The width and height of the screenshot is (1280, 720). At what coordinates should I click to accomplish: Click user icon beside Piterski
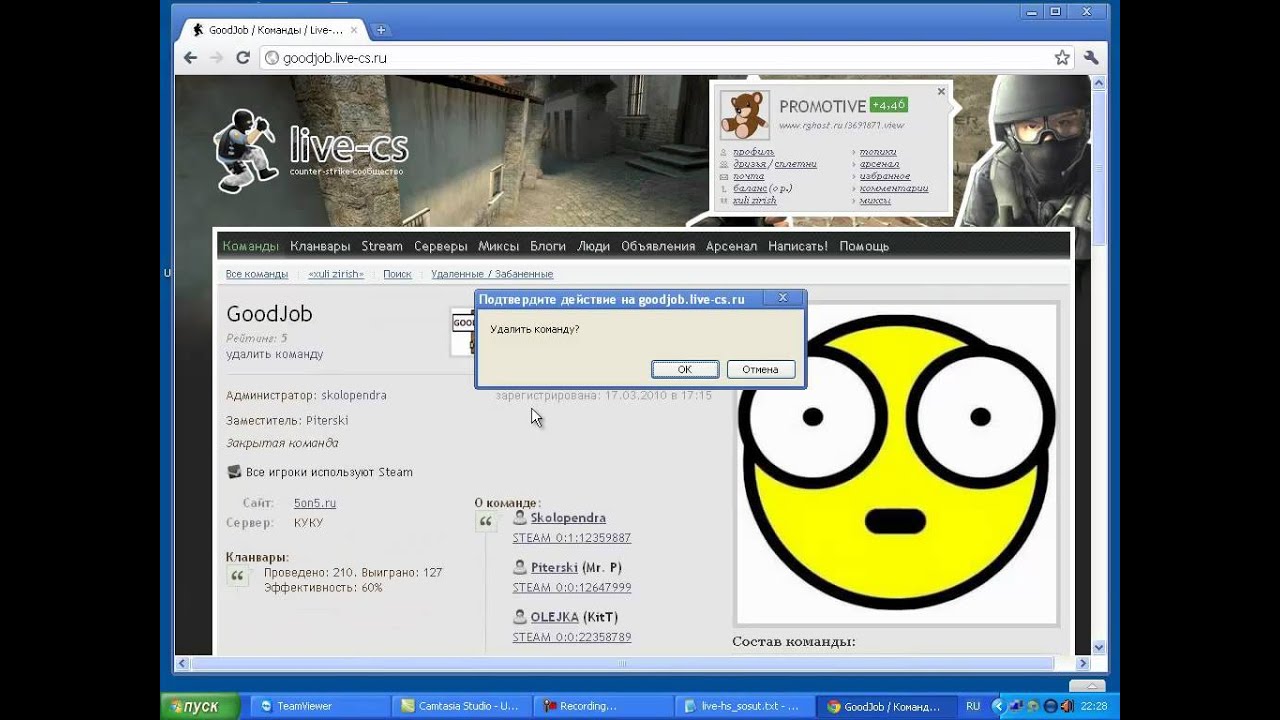pyautogui.click(x=520, y=566)
